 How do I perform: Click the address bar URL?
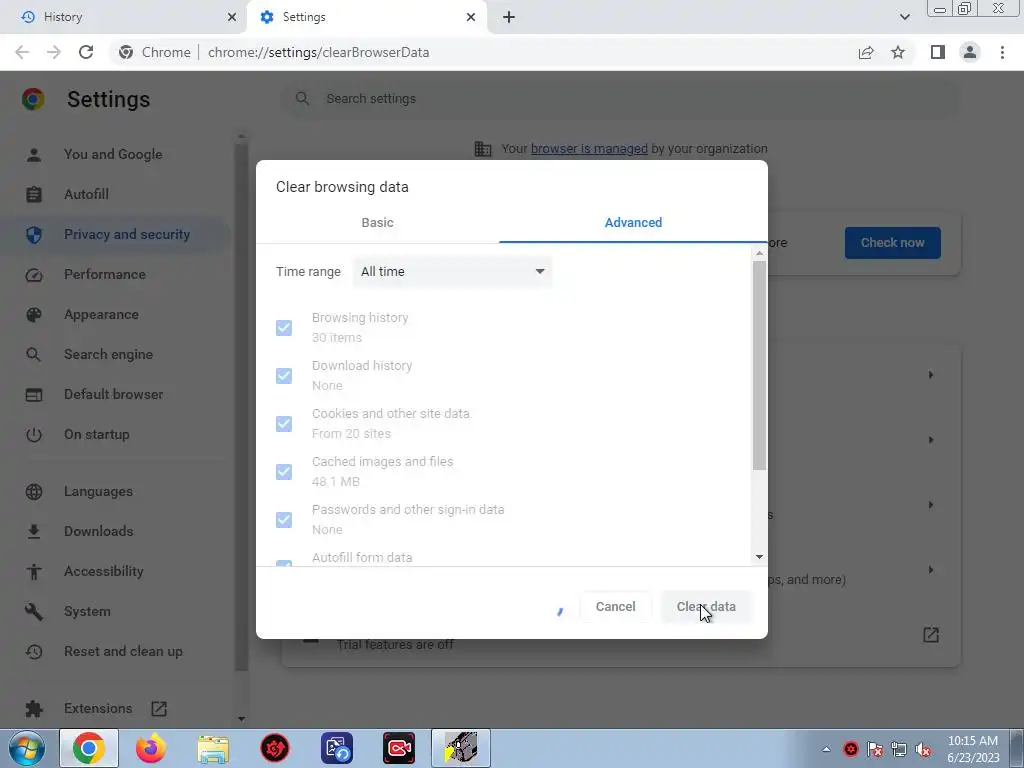318,52
